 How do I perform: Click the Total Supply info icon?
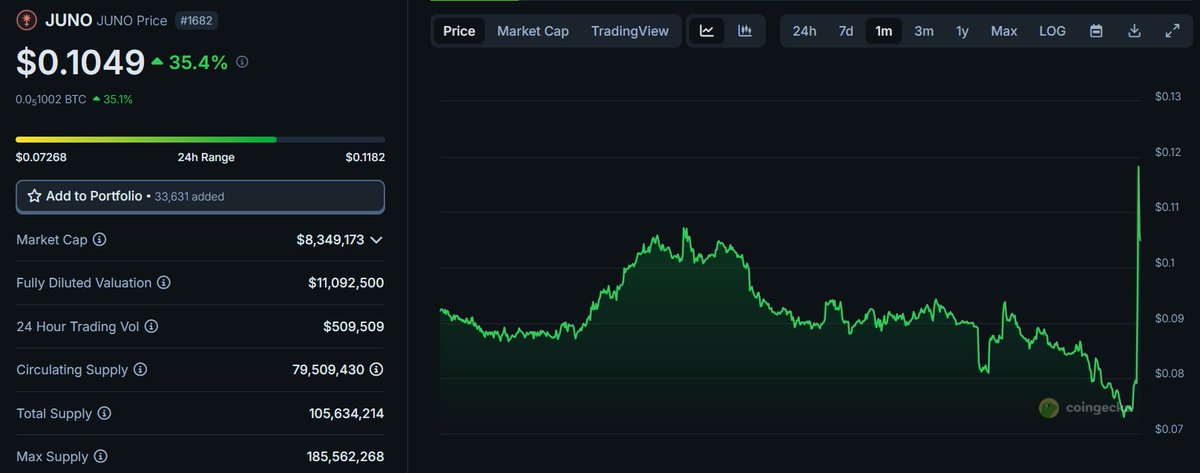tap(104, 413)
